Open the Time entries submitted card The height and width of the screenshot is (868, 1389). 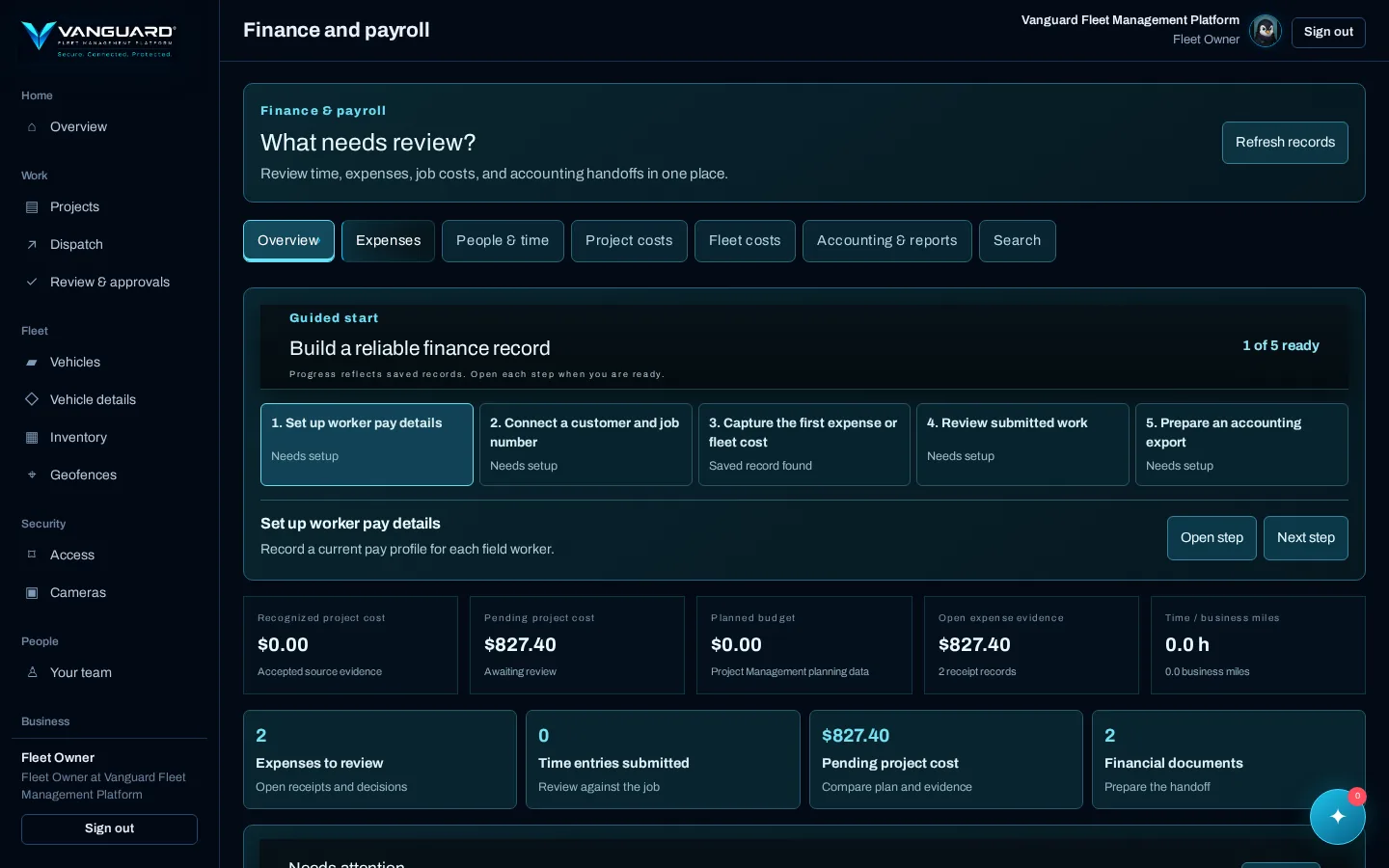click(663, 760)
